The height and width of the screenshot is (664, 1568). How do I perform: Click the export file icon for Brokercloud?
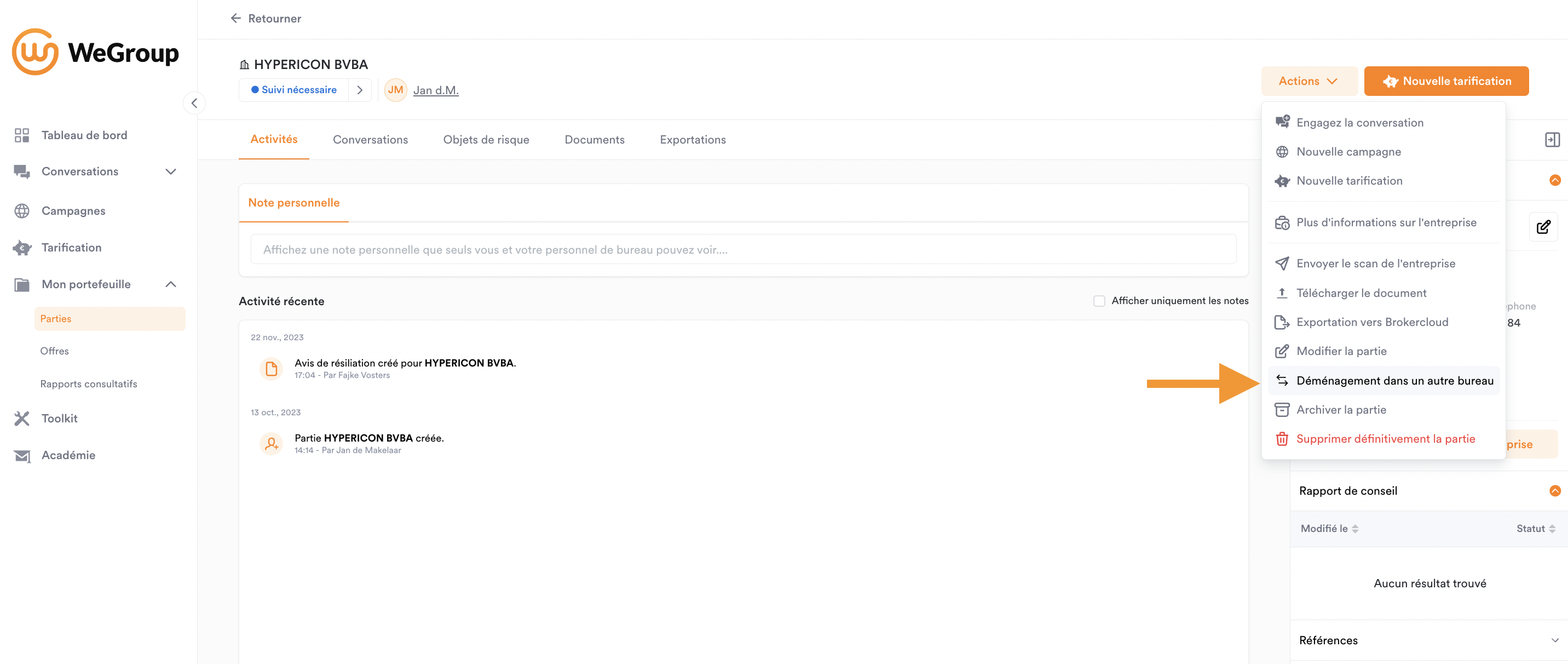[x=1282, y=322]
